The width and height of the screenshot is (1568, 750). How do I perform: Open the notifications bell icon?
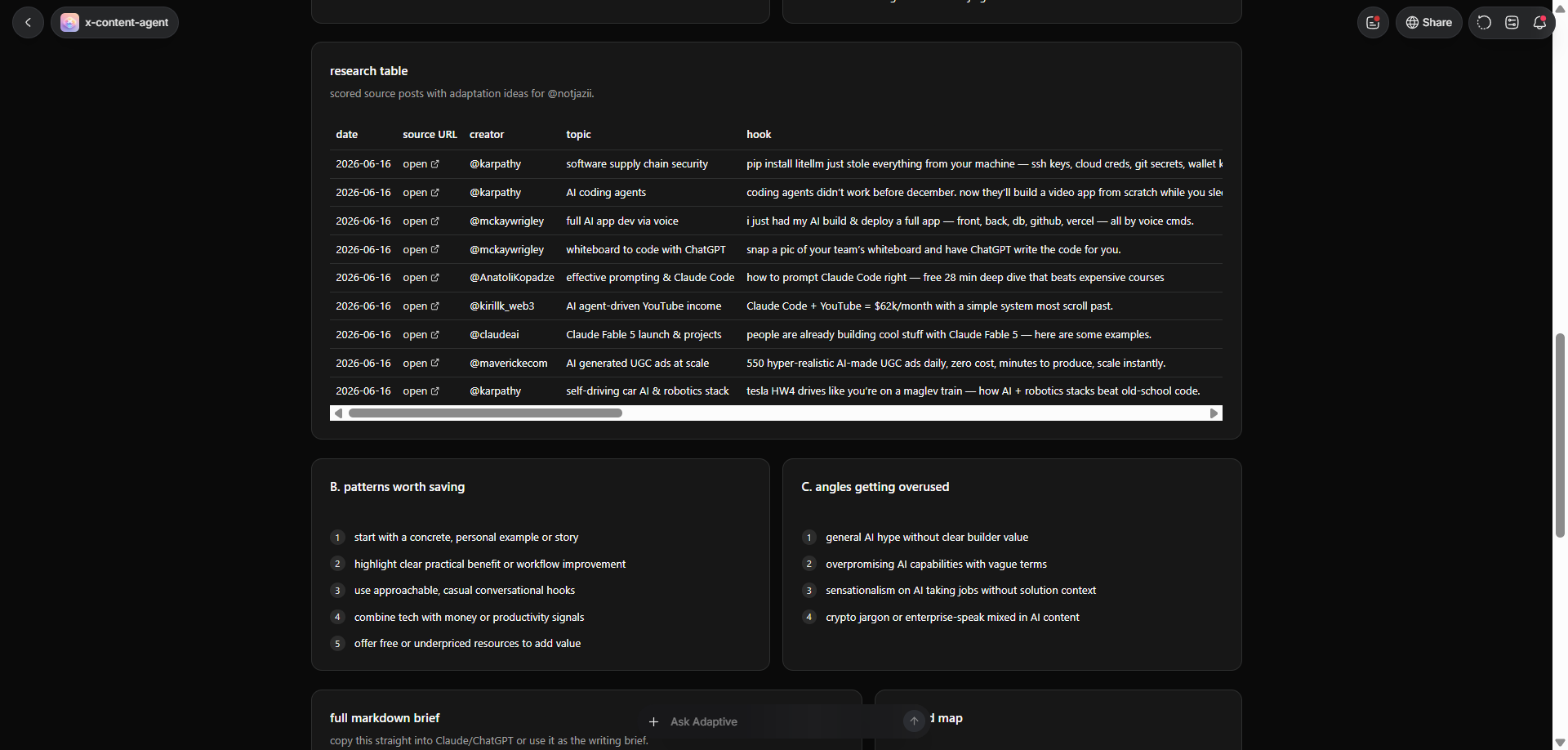tap(1539, 22)
